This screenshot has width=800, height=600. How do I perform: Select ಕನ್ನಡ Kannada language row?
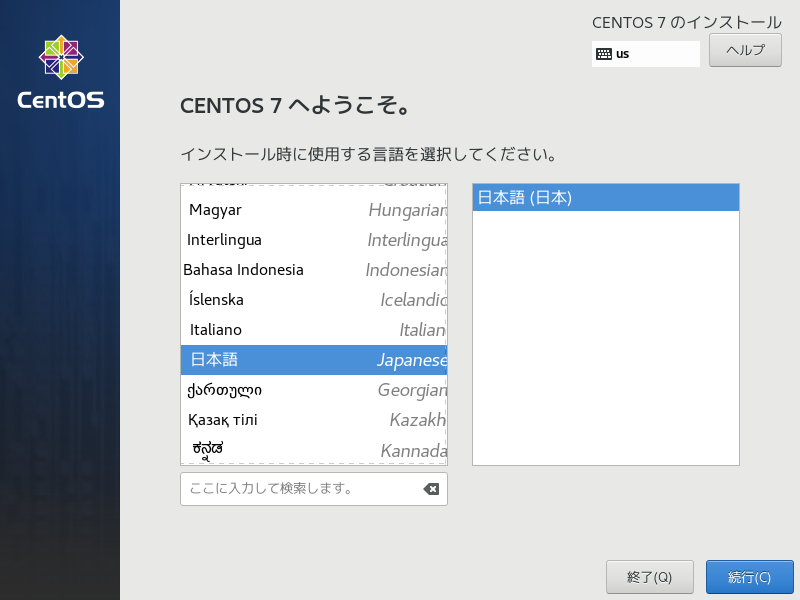314,449
